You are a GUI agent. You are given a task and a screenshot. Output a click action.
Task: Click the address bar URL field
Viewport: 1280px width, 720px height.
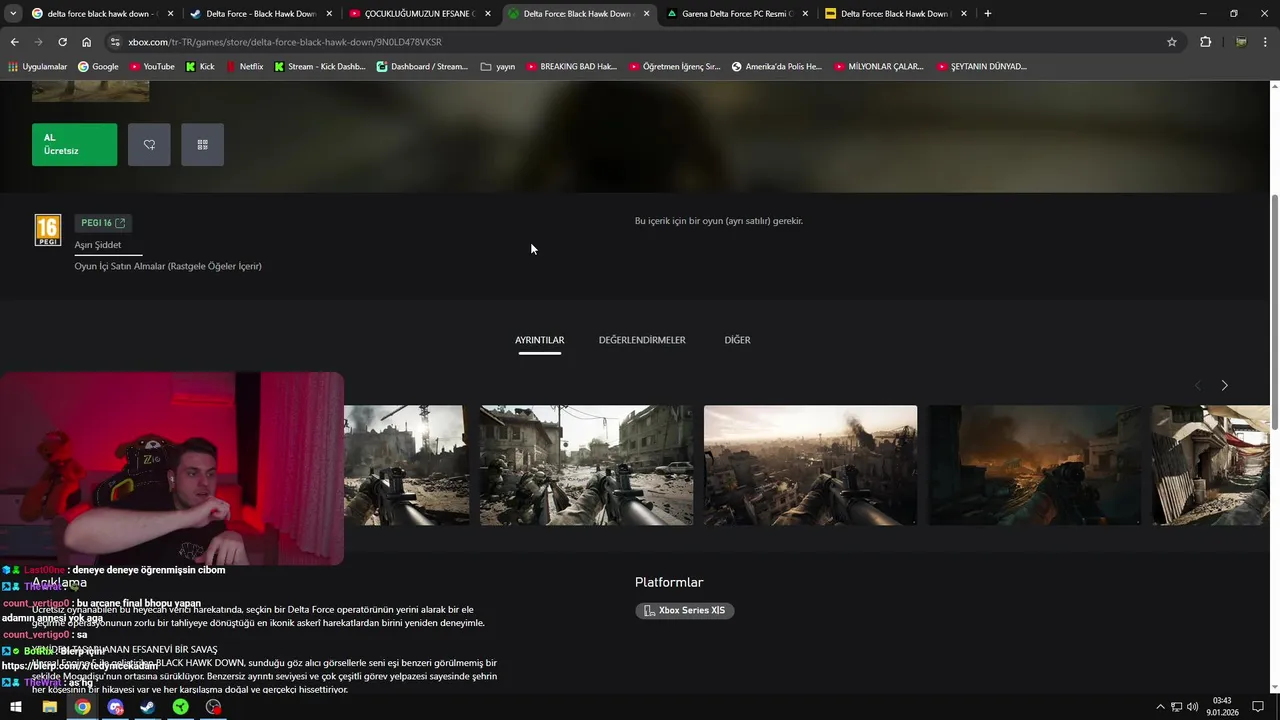pyautogui.click(x=640, y=42)
